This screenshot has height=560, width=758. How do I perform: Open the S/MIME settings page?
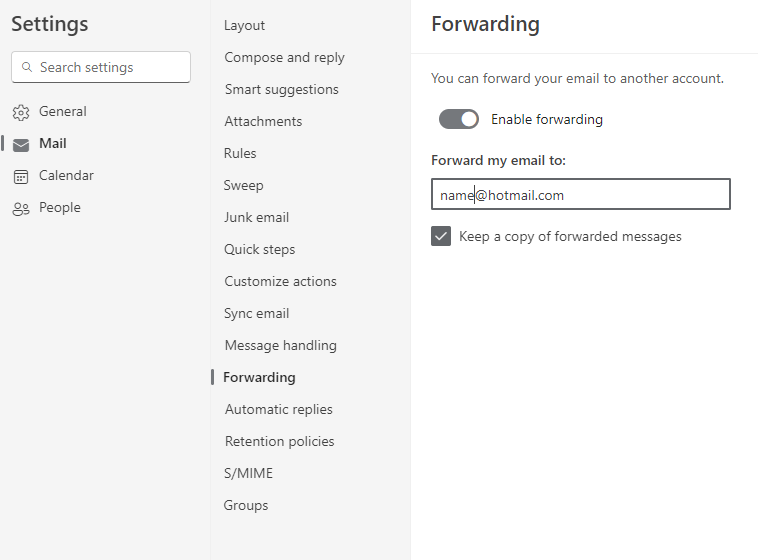pyautogui.click(x=248, y=473)
